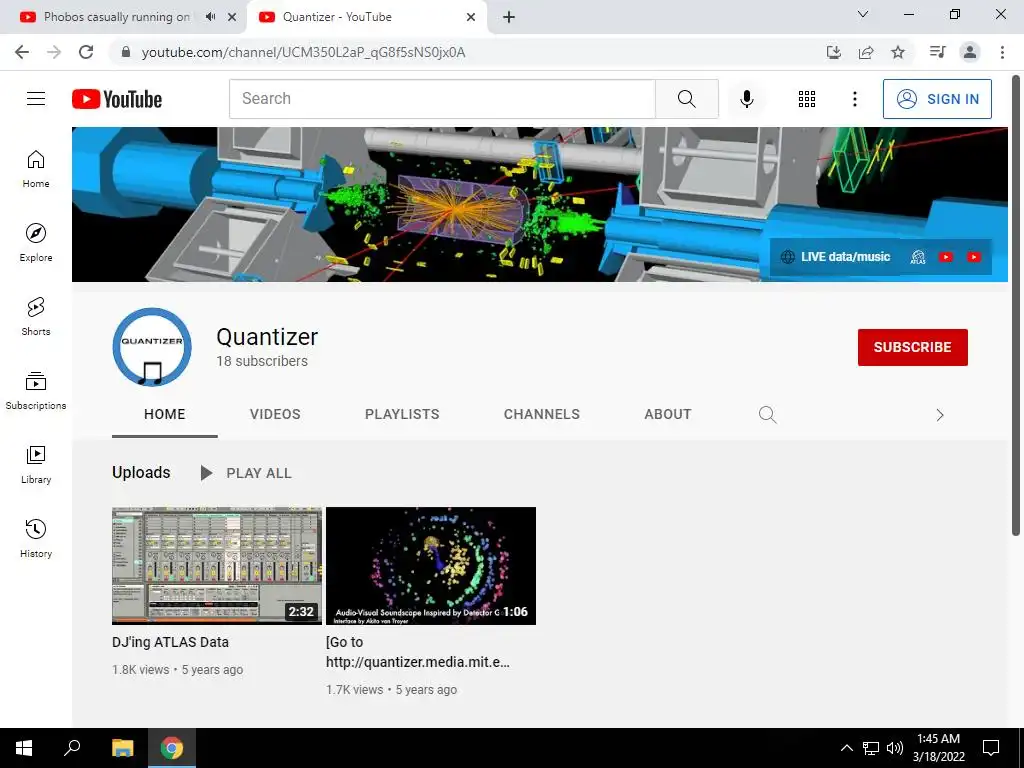
Task: Mute the Phobos tab via speaker icon
Action: tap(210, 17)
